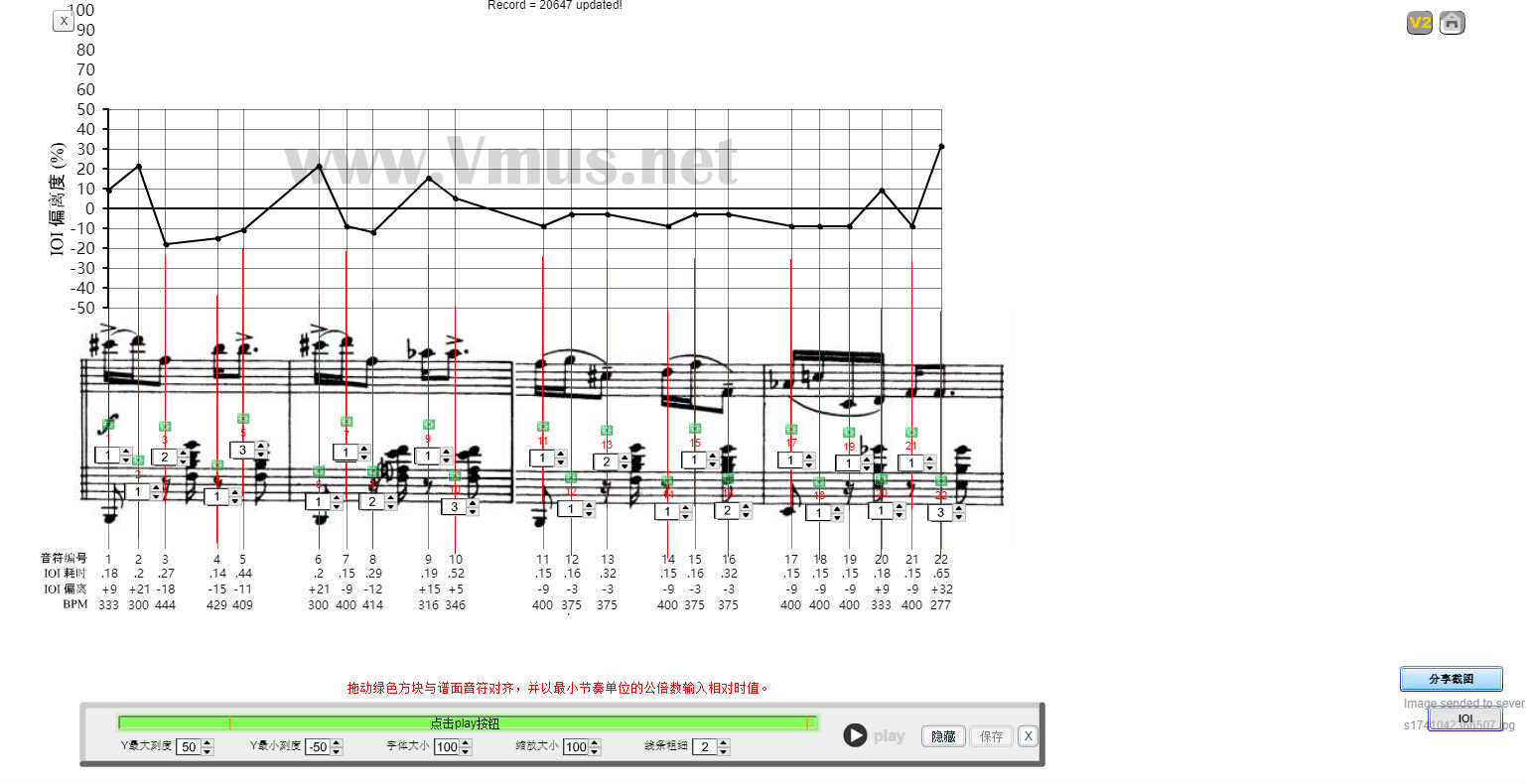Click the green playback progress bar
Image resolution: width=1526 pixels, height=784 pixels.
coord(467,723)
